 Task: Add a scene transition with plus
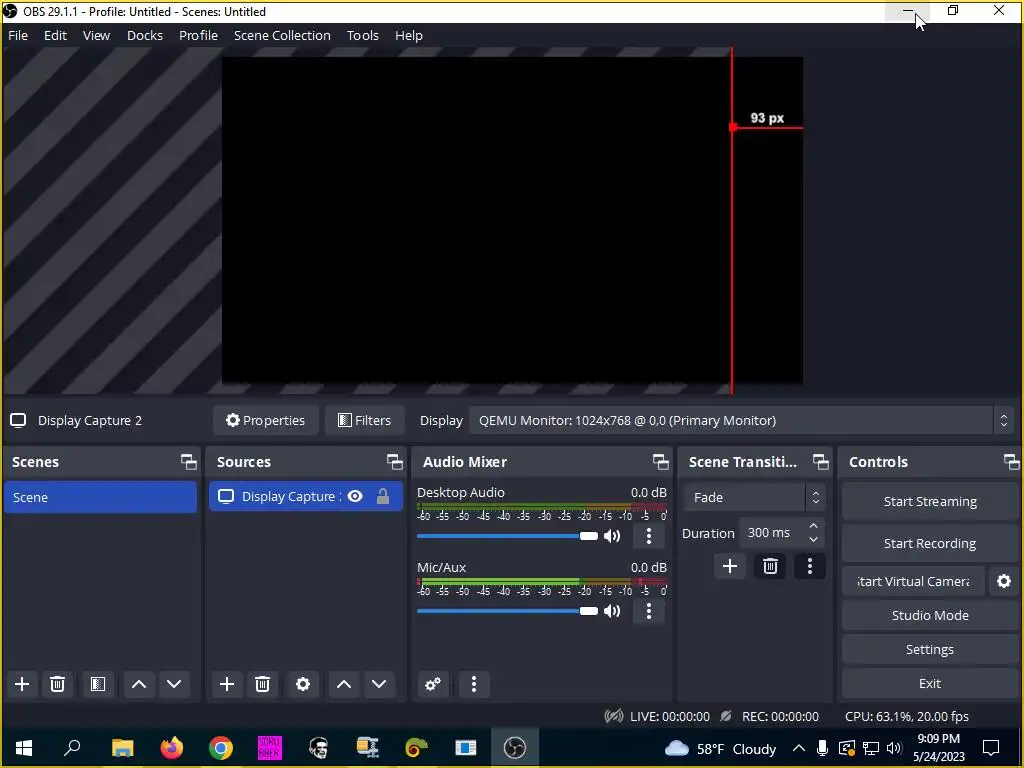pyautogui.click(x=730, y=566)
